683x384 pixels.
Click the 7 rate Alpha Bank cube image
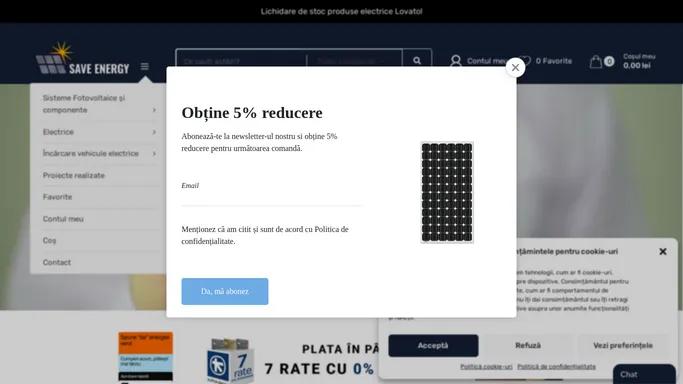click(231, 360)
